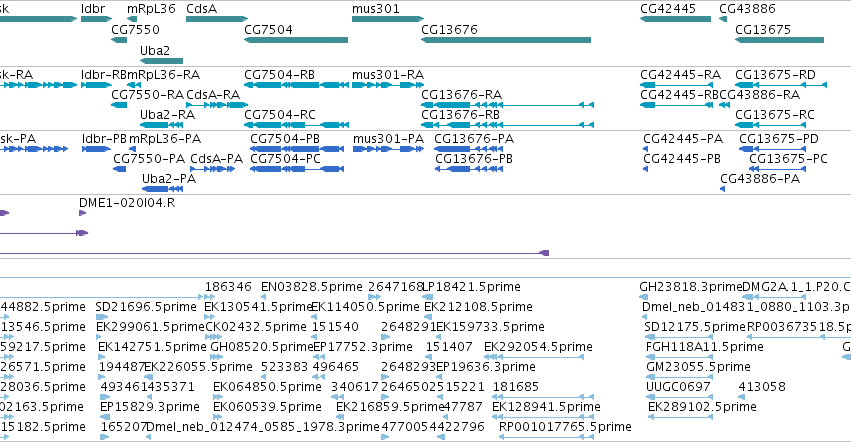Image resolution: width=851 pixels, height=442 pixels.
Task: Click EST EK289102.5prime
Action: tap(681, 417)
